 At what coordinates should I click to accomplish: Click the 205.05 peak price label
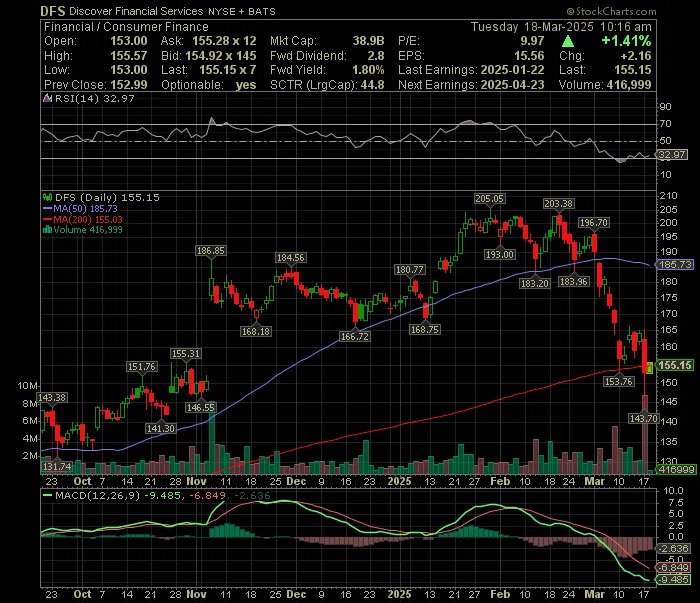(x=489, y=198)
